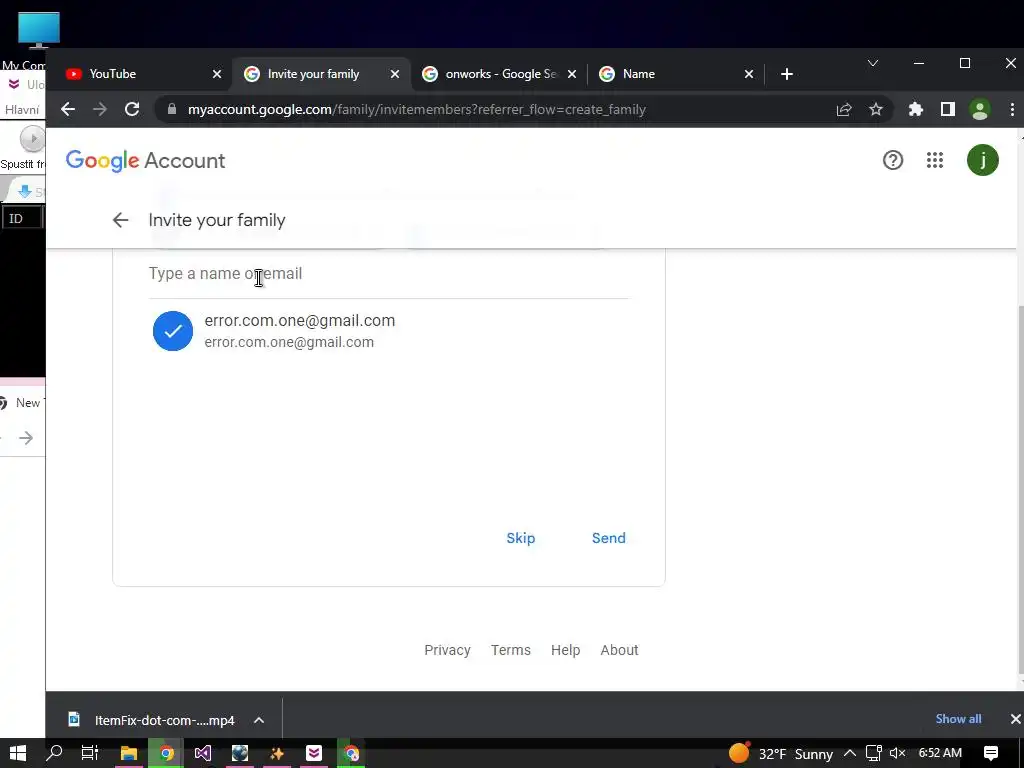This screenshot has width=1024, height=768.
Task: Click the Google Account logo
Action: [x=145, y=161]
